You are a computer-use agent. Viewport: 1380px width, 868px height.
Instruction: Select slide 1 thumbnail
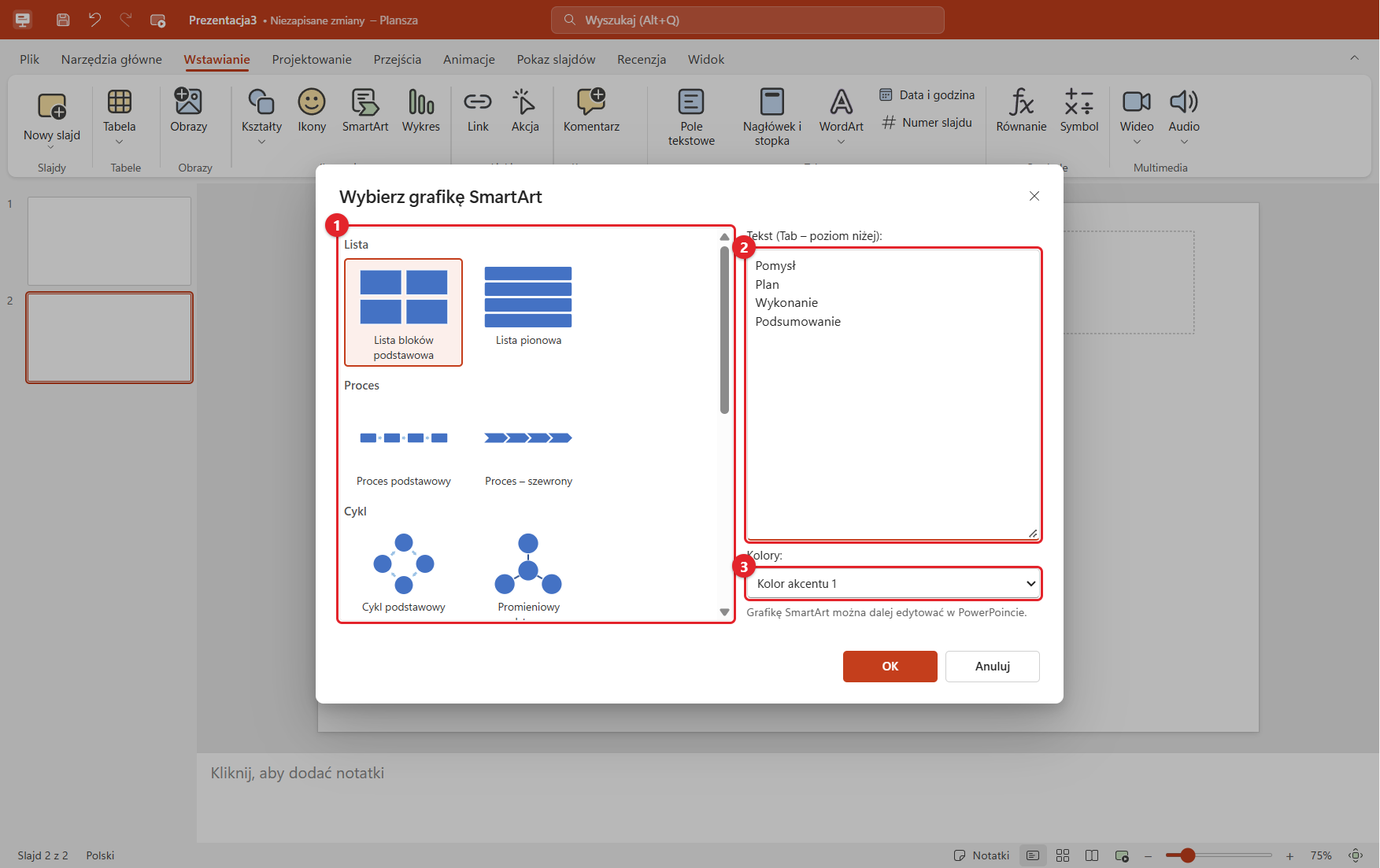pos(109,241)
